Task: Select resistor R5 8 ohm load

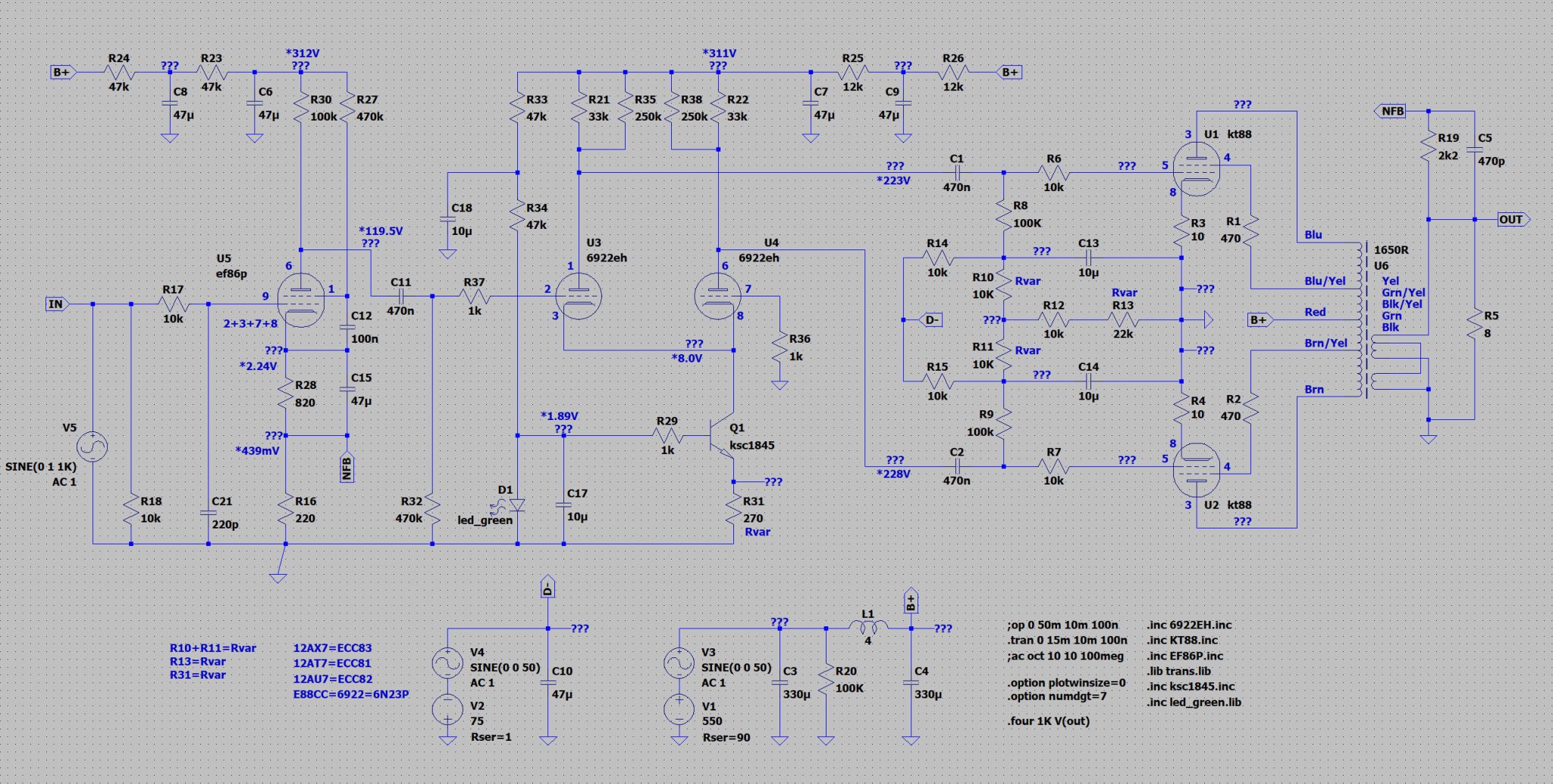Action: [1475, 324]
